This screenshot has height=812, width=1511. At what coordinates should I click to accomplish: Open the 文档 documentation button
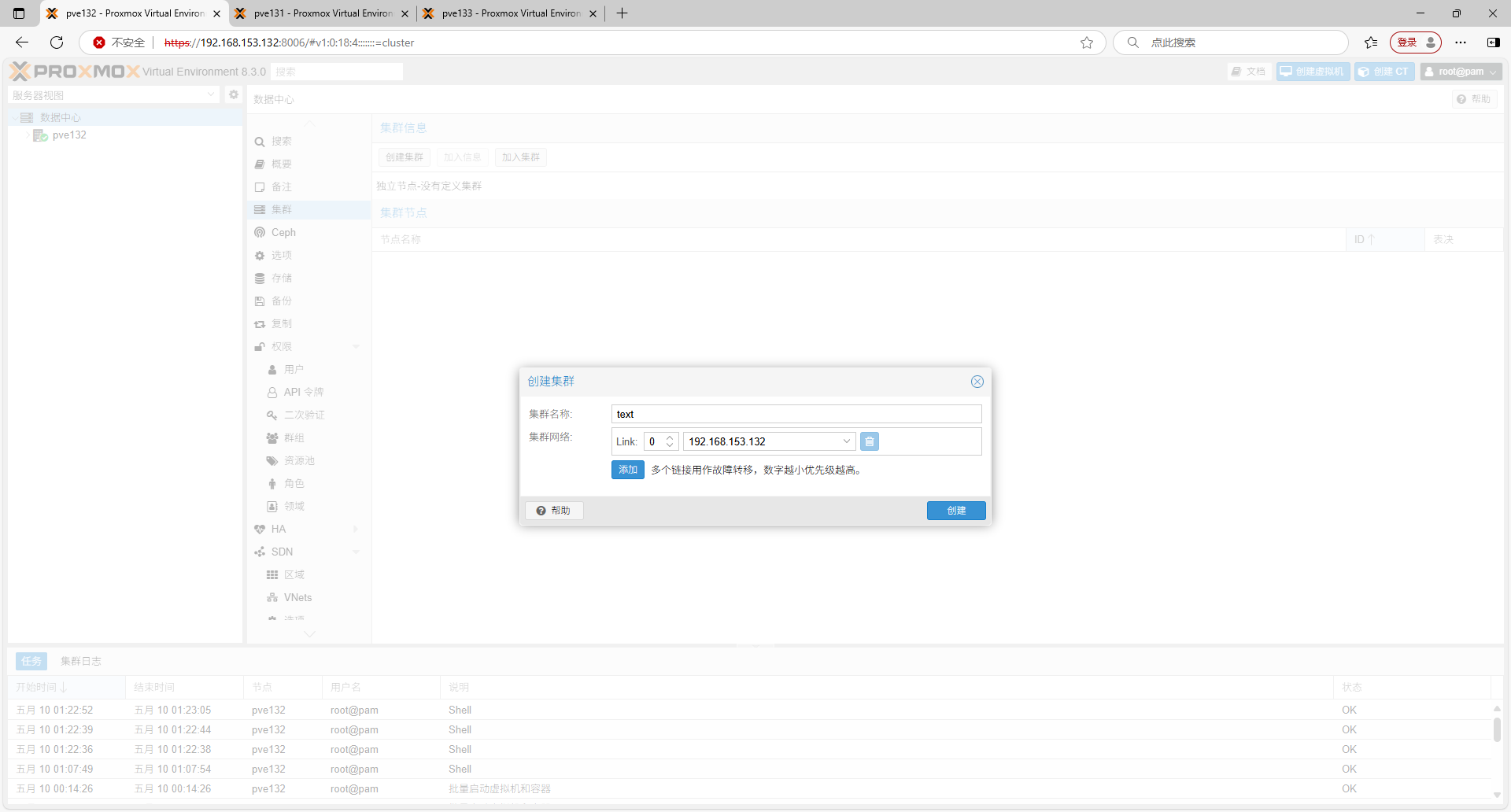click(1249, 72)
